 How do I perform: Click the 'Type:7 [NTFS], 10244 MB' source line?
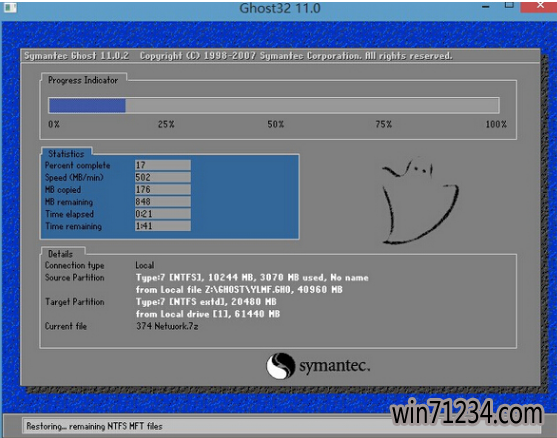(252, 277)
